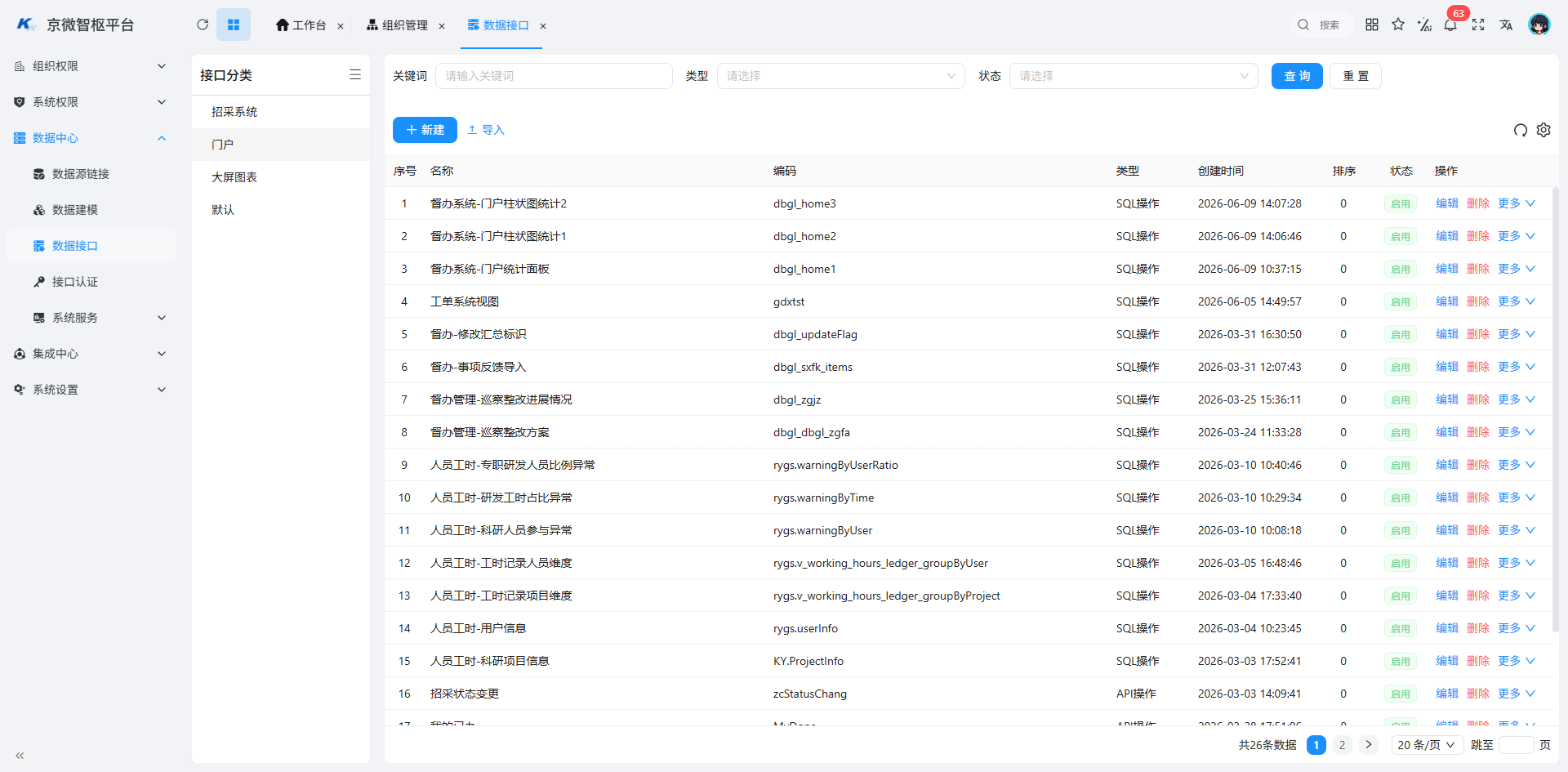Click the 查询 search button
This screenshot has height=772, width=1568.
tap(1297, 76)
